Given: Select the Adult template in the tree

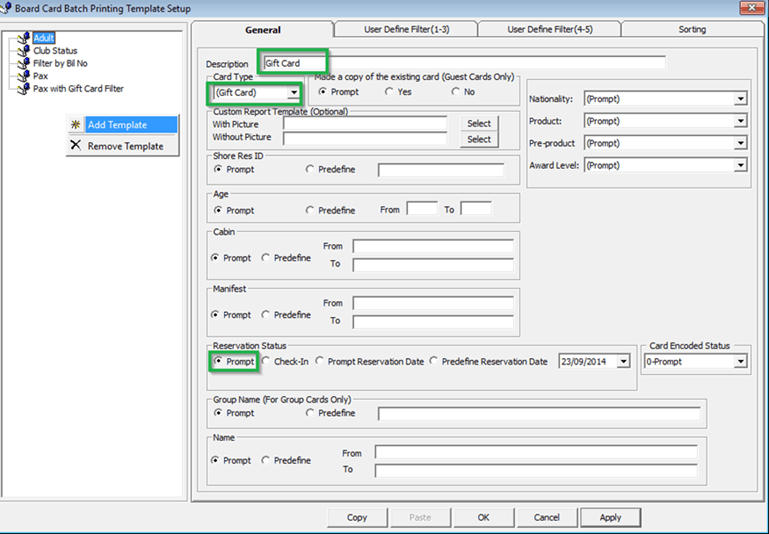Looking at the screenshot, I should point(44,38).
